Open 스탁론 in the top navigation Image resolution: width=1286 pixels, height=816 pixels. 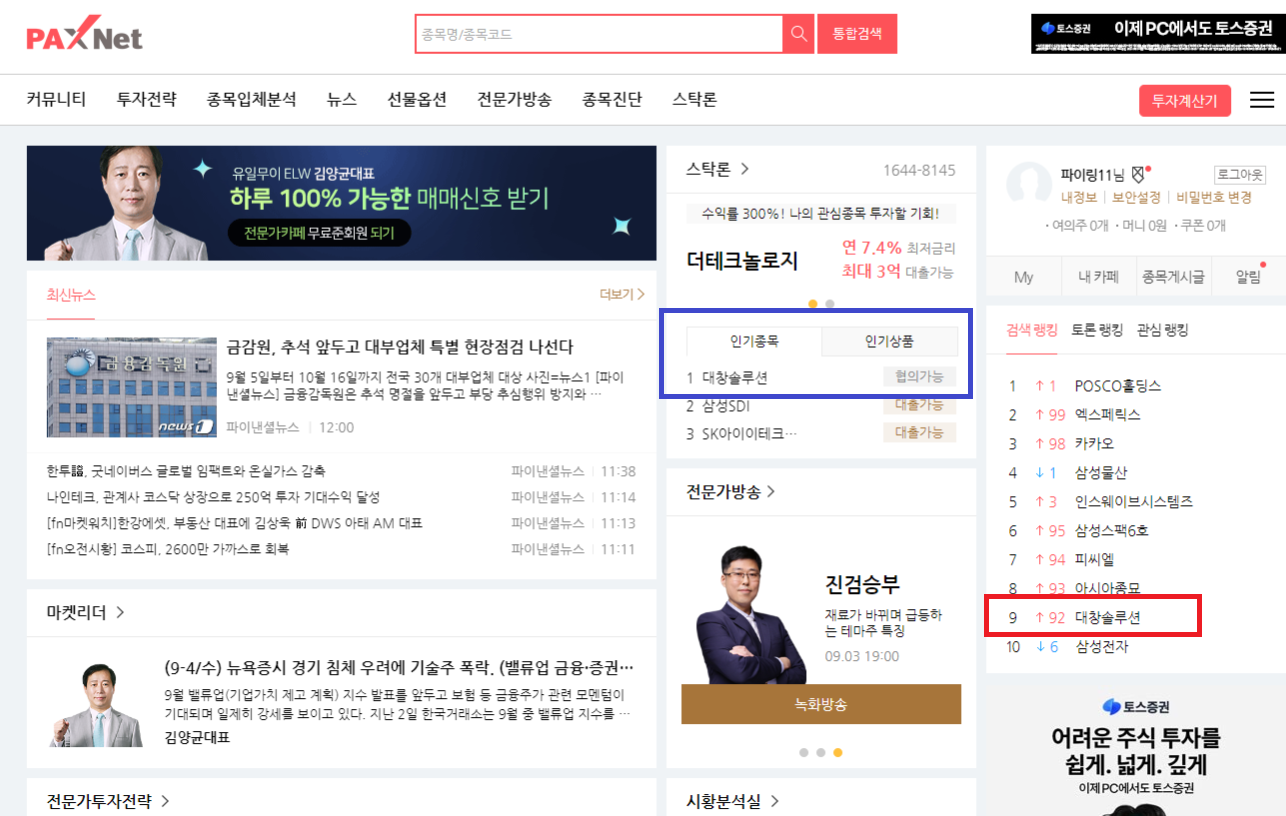(694, 100)
